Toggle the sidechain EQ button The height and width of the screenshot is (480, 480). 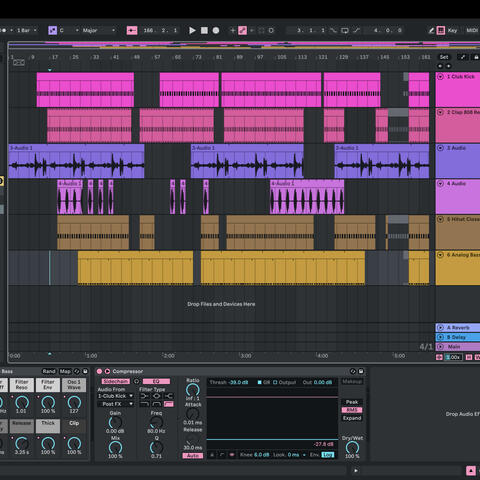point(156,381)
